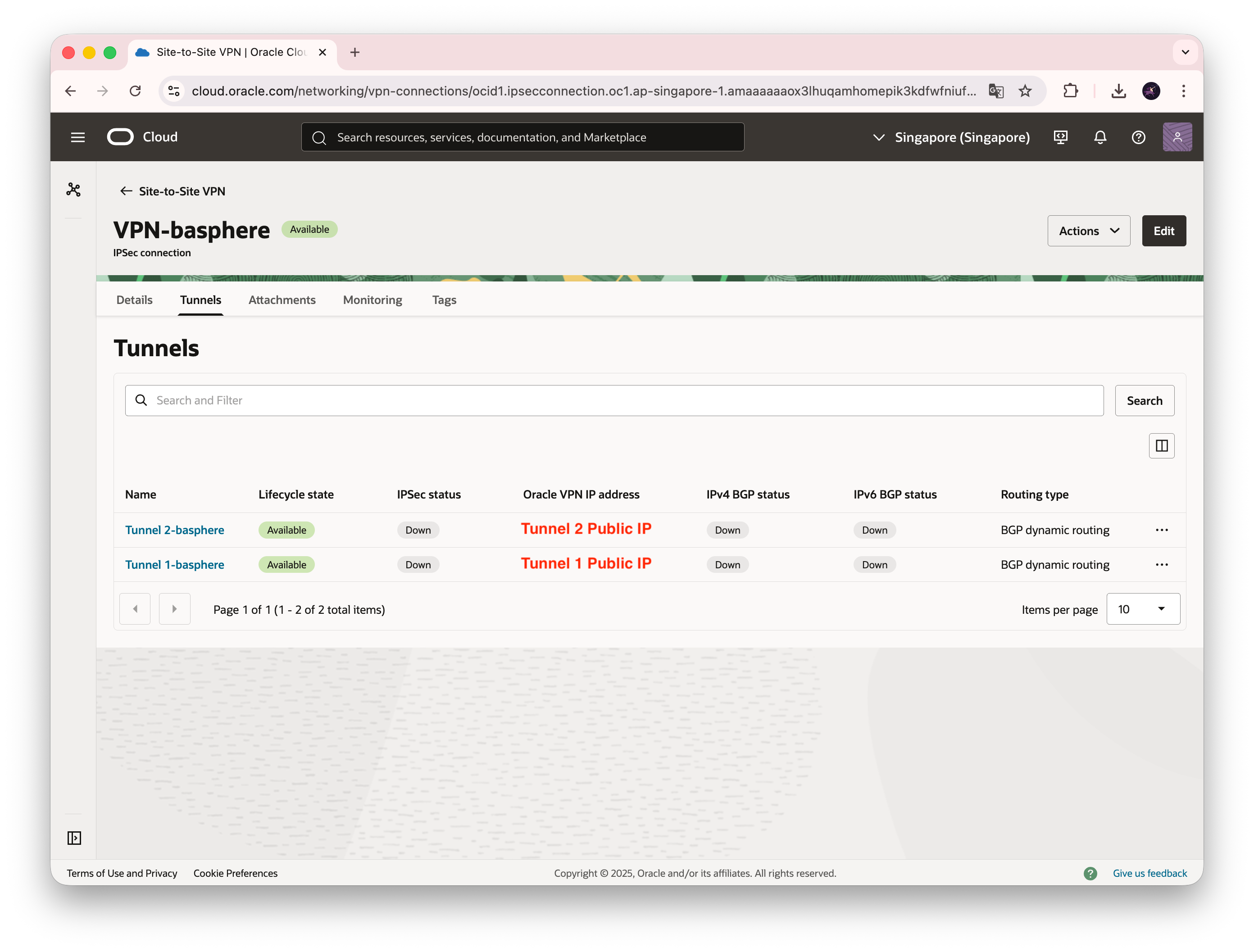Toggle the table column layout icon
Image resolution: width=1254 pixels, height=952 pixels.
coord(1161,446)
